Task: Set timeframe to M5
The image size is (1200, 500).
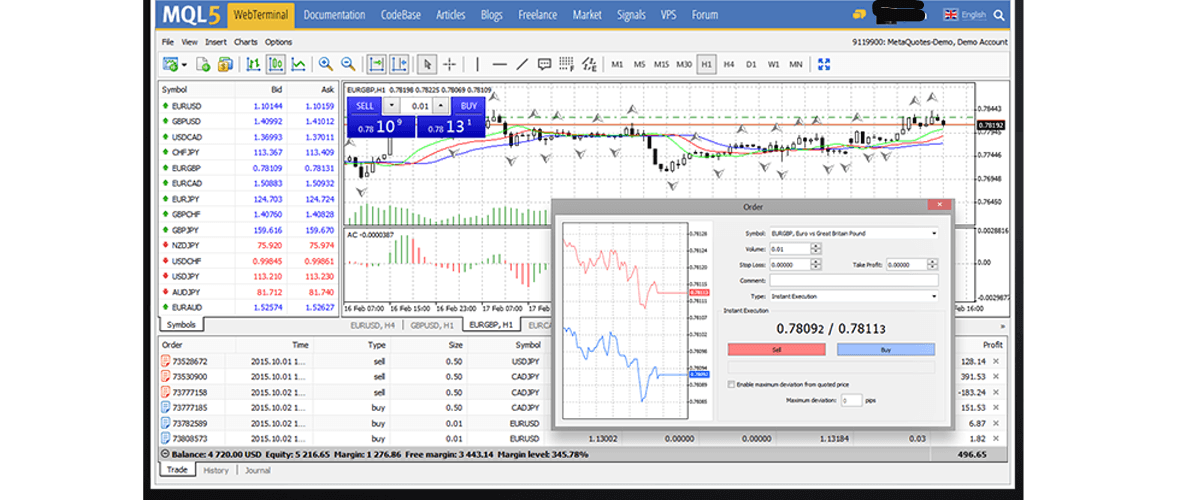Action: tap(639, 64)
